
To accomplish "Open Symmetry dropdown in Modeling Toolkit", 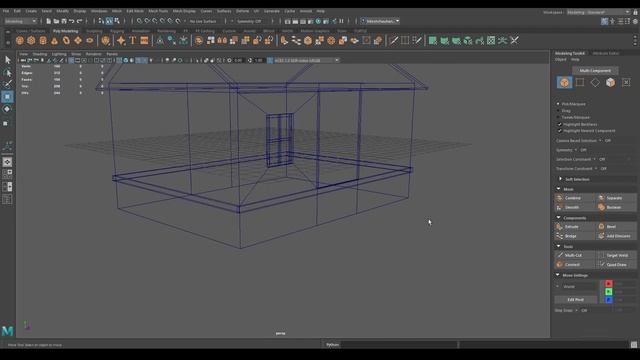I will [576, 150].
